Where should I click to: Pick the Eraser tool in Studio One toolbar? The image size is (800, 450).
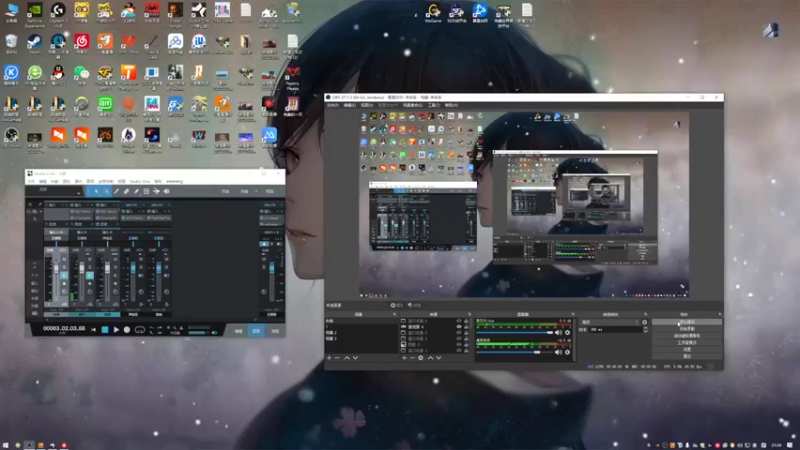(127, 191)
